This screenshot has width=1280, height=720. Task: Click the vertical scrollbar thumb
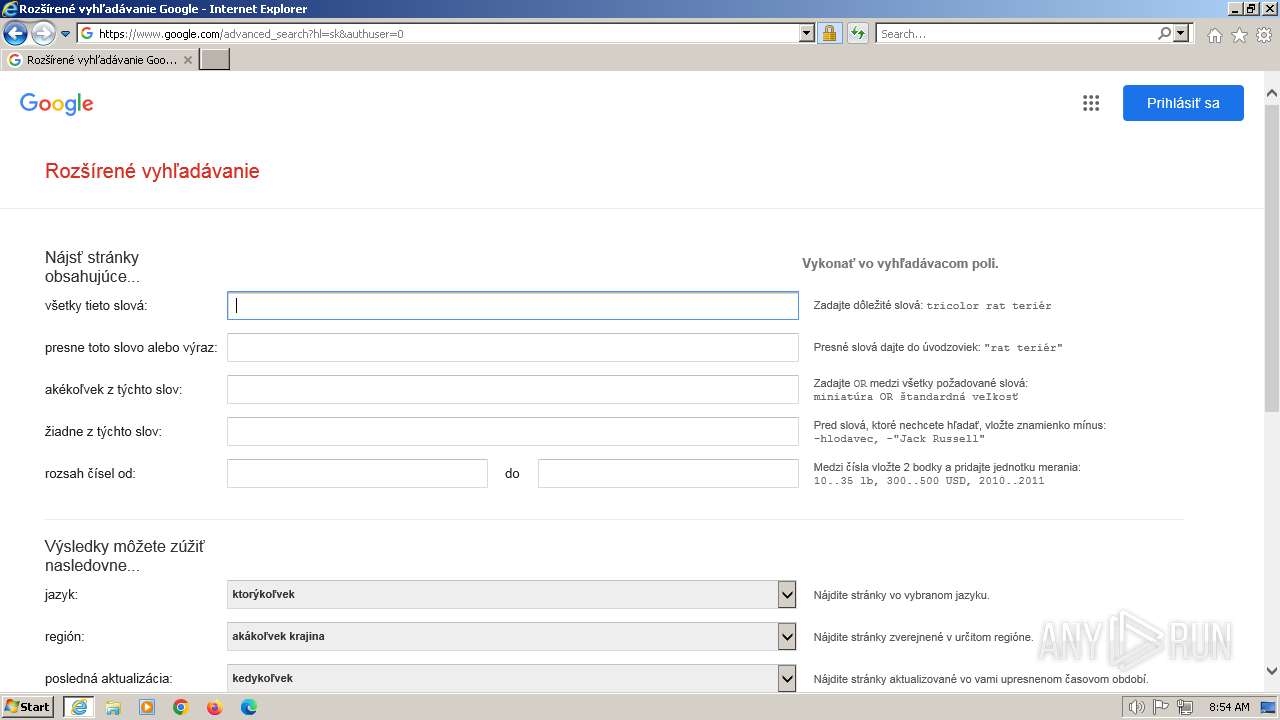click(x=1272, y=258)
